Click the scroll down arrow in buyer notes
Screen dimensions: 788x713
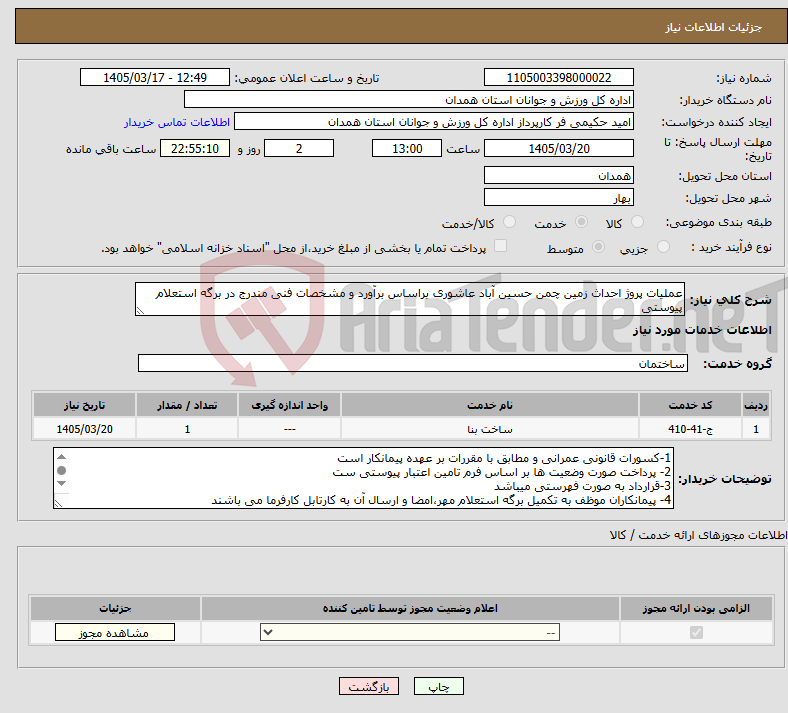[x=61, y=483]
